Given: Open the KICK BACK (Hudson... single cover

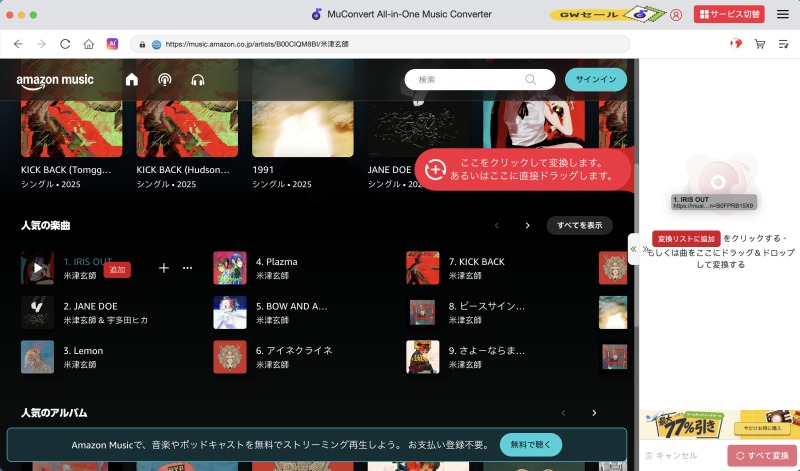Looking at the screenshot, I should coord(187,129).
